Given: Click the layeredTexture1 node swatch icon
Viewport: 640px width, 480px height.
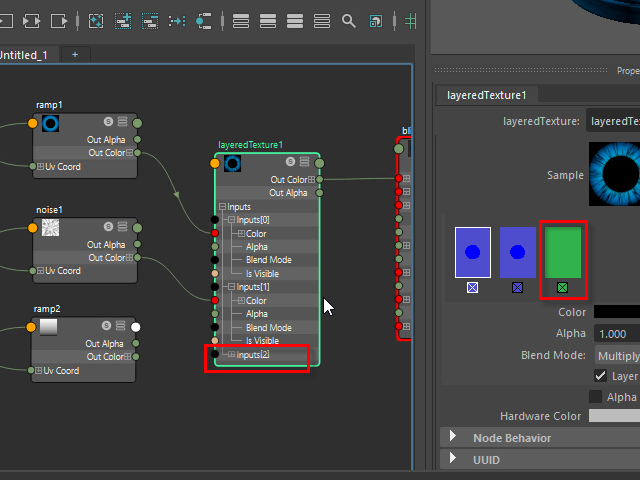Looking at the screenshot, I should [232, 163].
